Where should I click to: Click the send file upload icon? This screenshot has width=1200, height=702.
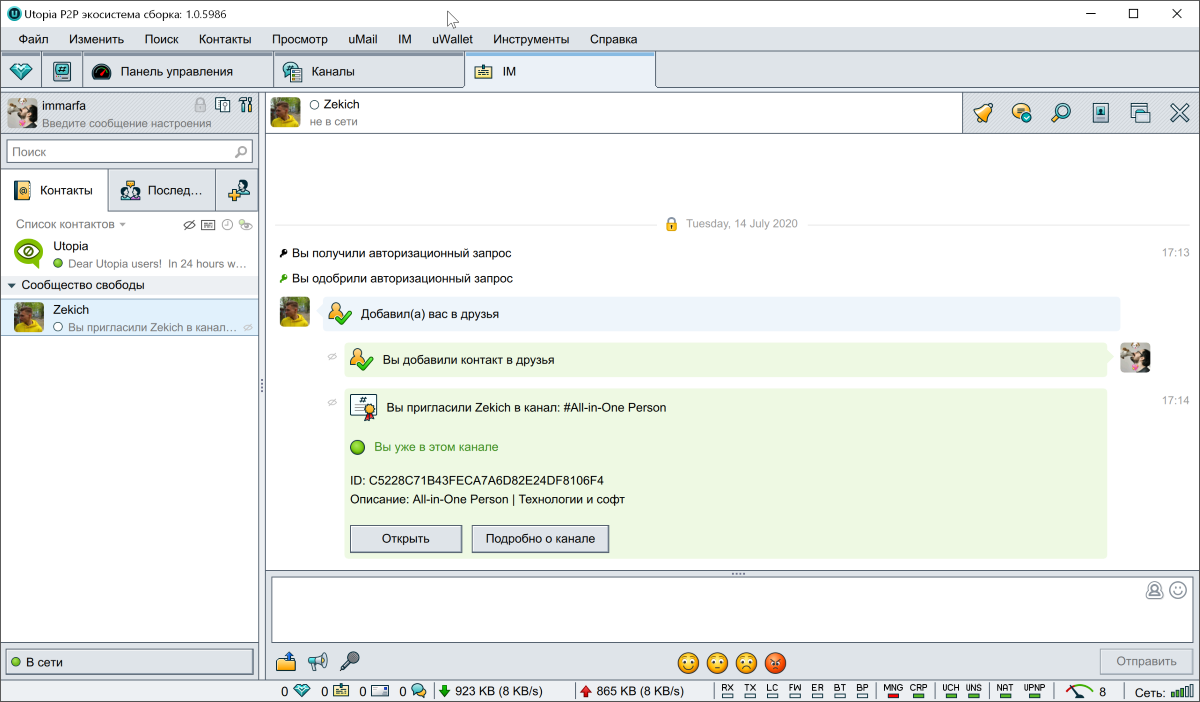coord(286,661)
